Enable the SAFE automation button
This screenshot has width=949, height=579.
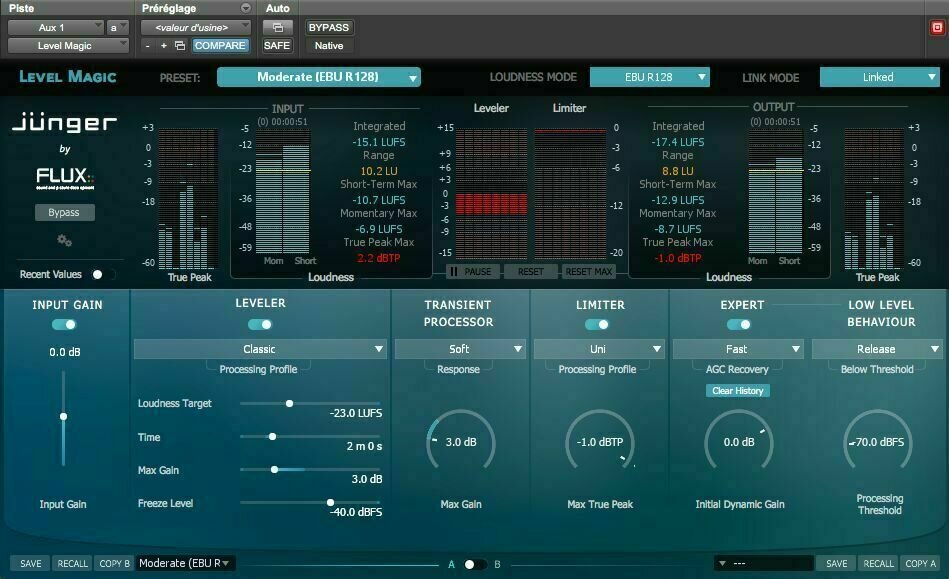click(x=276, y=45)
